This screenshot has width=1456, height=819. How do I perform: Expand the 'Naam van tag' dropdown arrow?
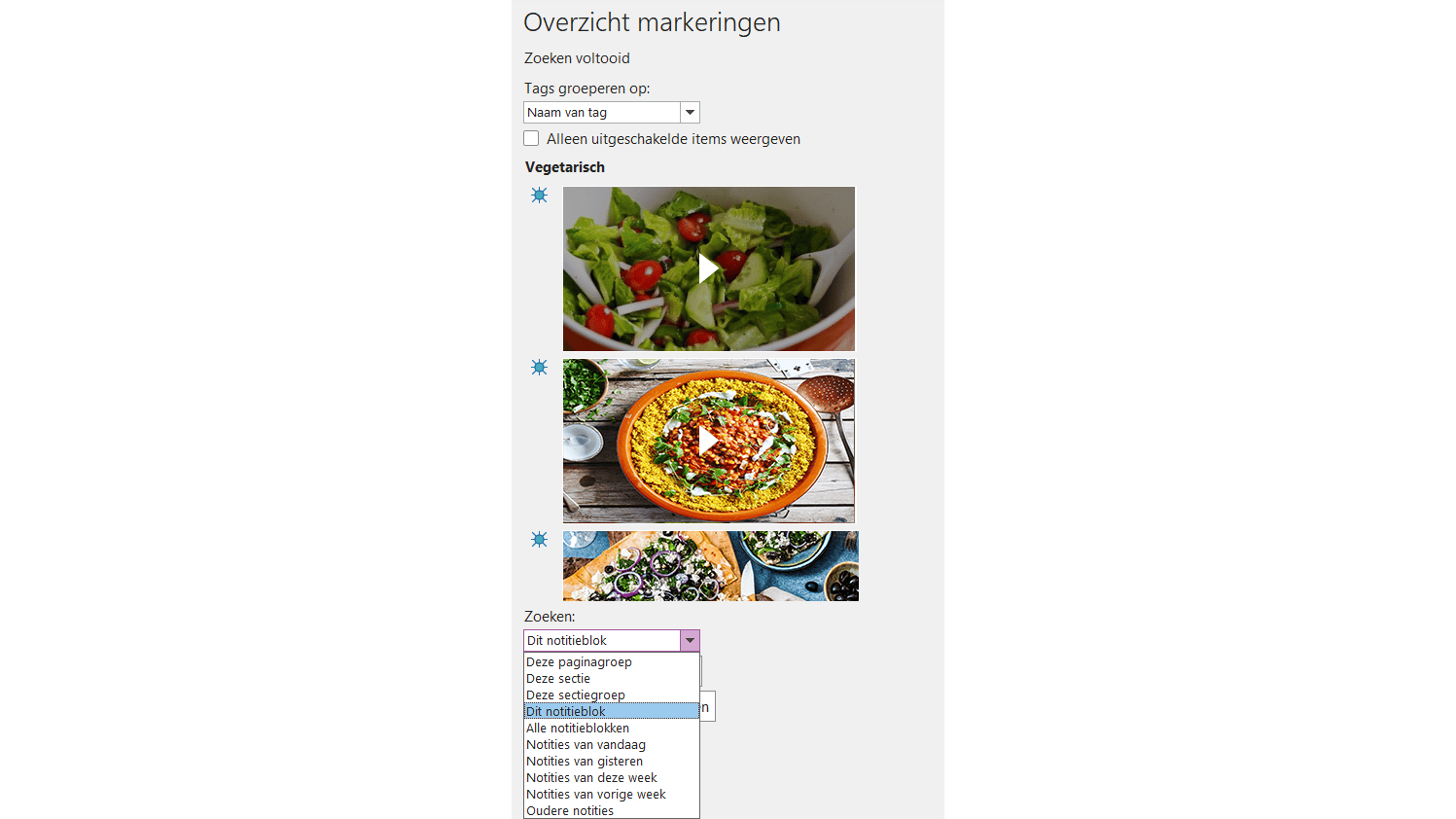tap(690, 113)
